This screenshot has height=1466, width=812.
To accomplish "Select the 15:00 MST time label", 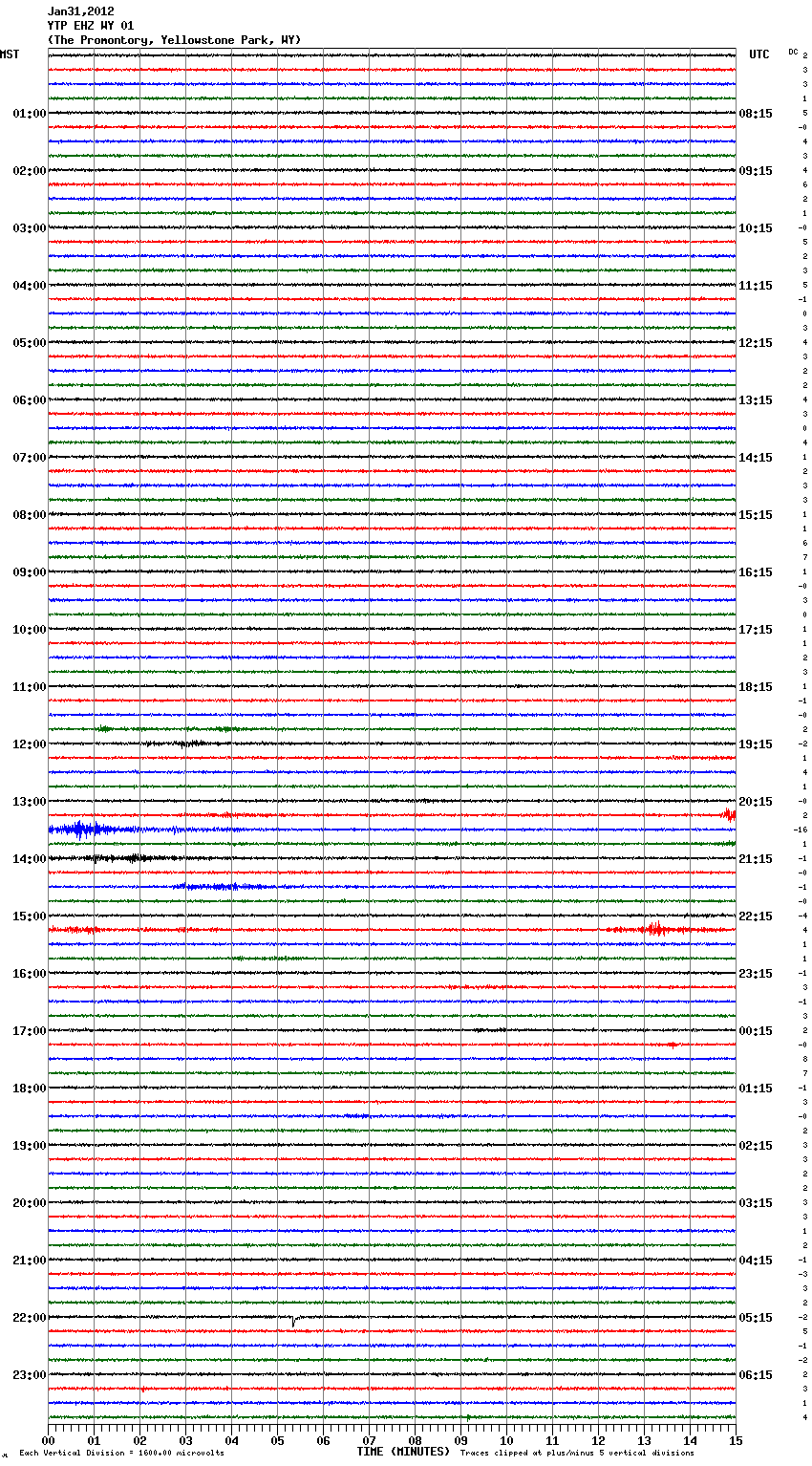I will (29, 916).
